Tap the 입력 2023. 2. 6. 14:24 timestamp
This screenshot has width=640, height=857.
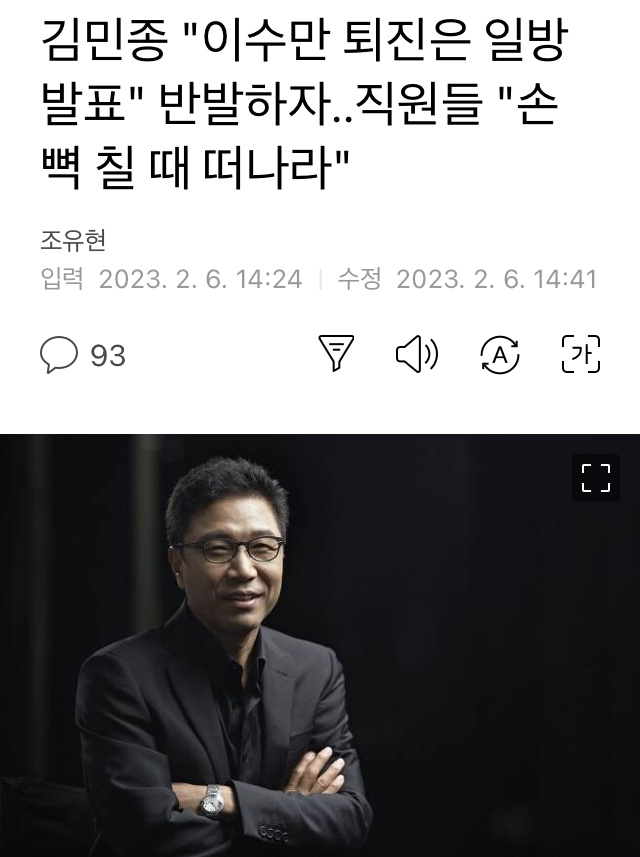(x=172, y=279)
